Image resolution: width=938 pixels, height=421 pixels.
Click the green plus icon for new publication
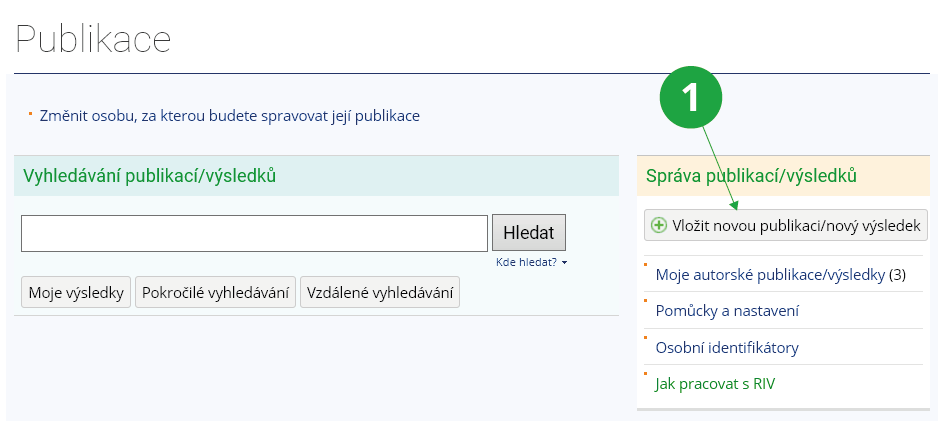pos(659,225)
